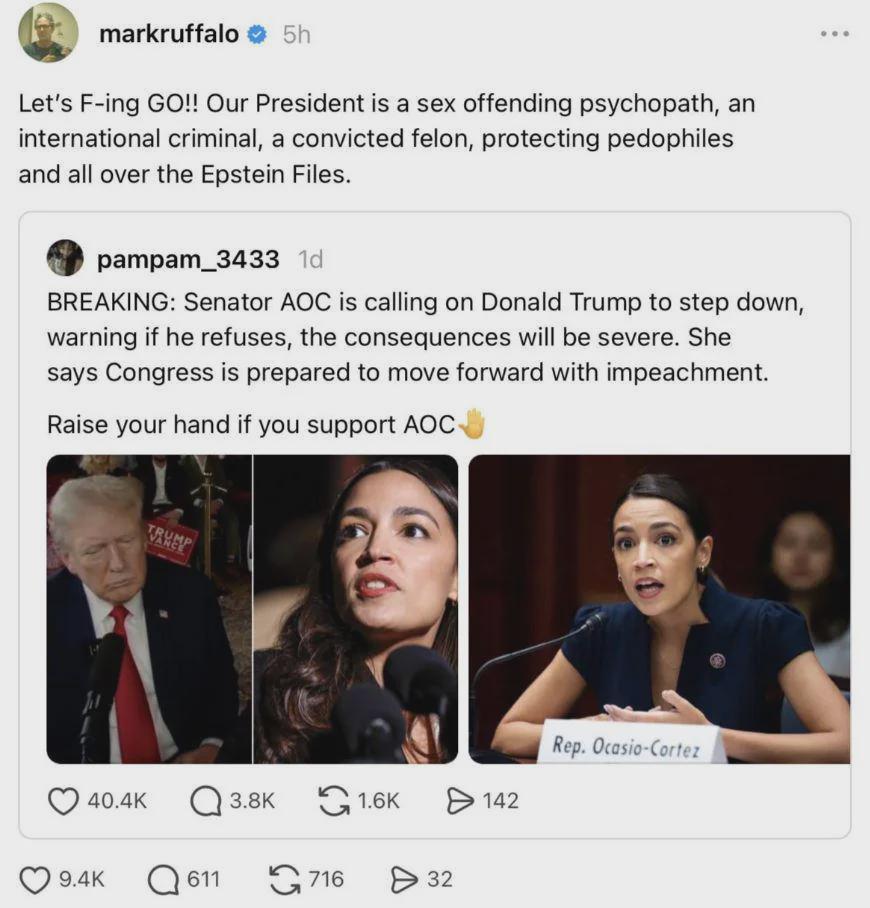This screenshot has width=870, height=908.
Task: Open comments on the quoted post (3.8K)
Action: (206, 800)
